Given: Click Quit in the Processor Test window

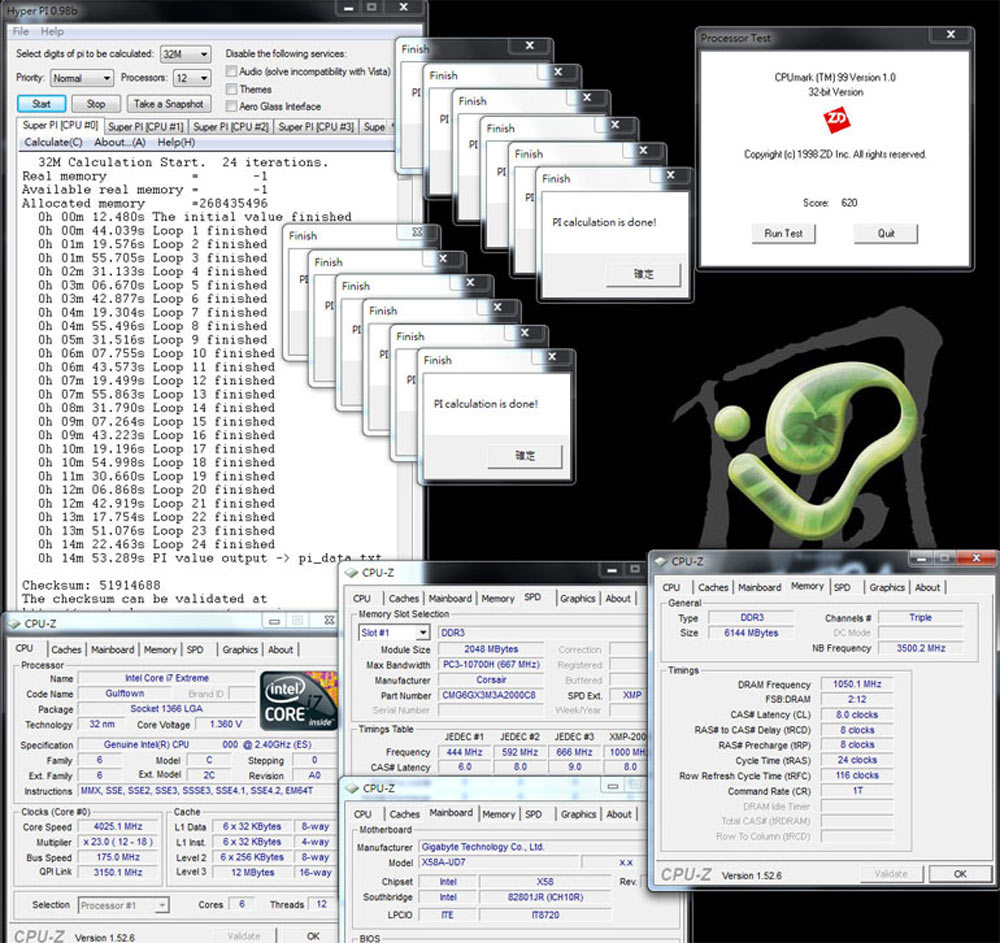Looking at the screenshot, I should pyautogui.click(x=886, y=233).
